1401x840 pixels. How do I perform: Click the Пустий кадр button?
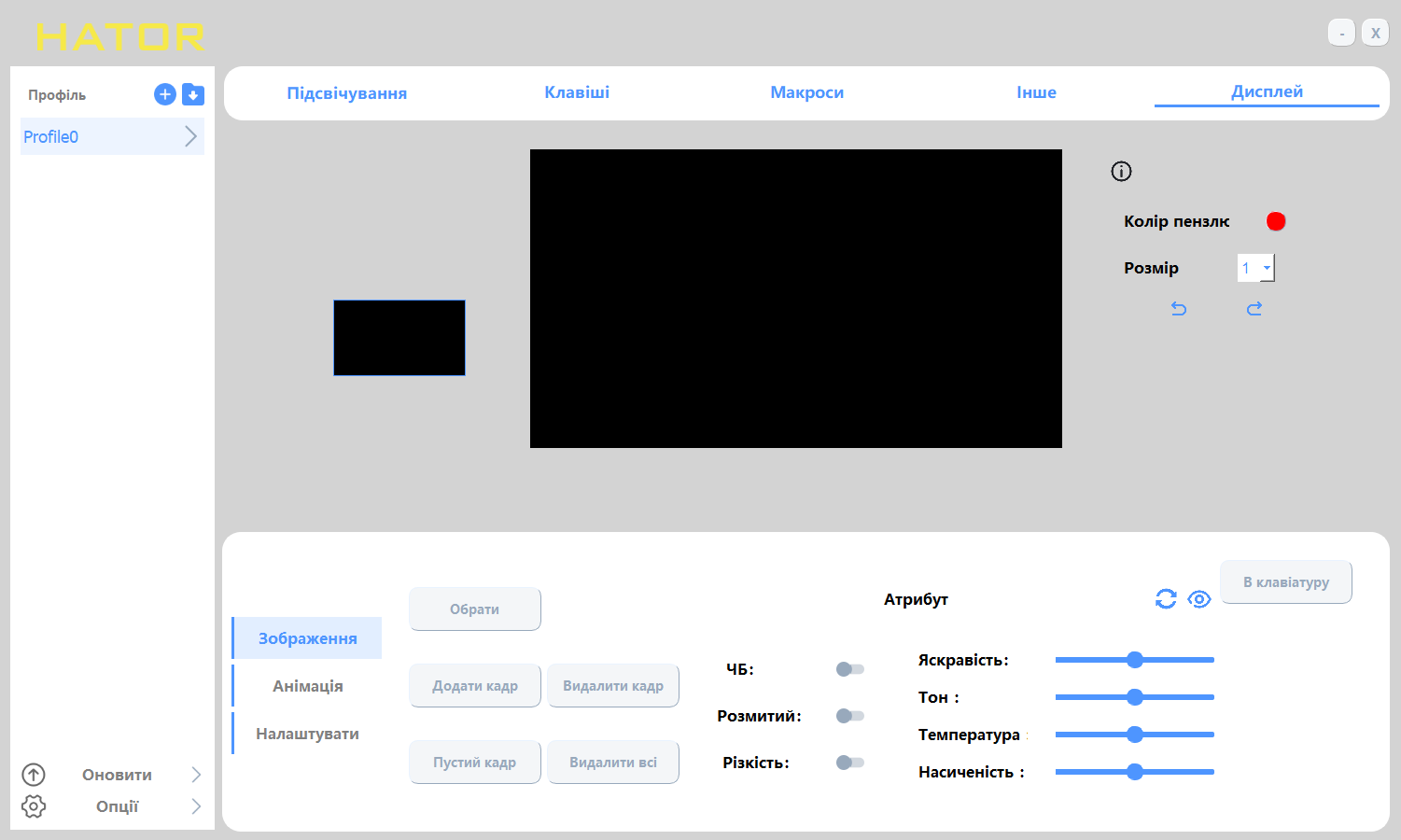[x=475, y=763]
